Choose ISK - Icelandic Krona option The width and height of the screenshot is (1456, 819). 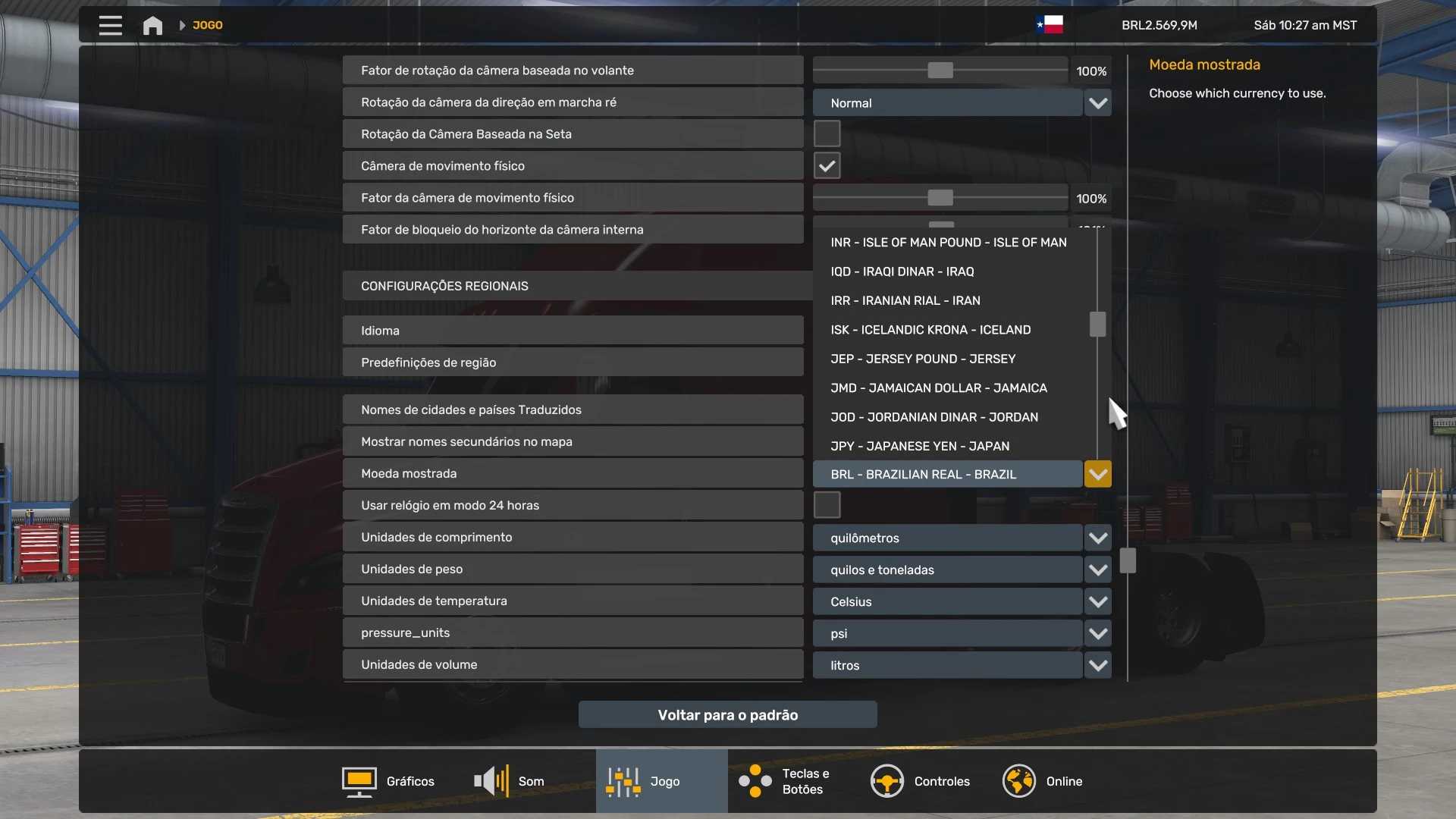tap(930, 330)
